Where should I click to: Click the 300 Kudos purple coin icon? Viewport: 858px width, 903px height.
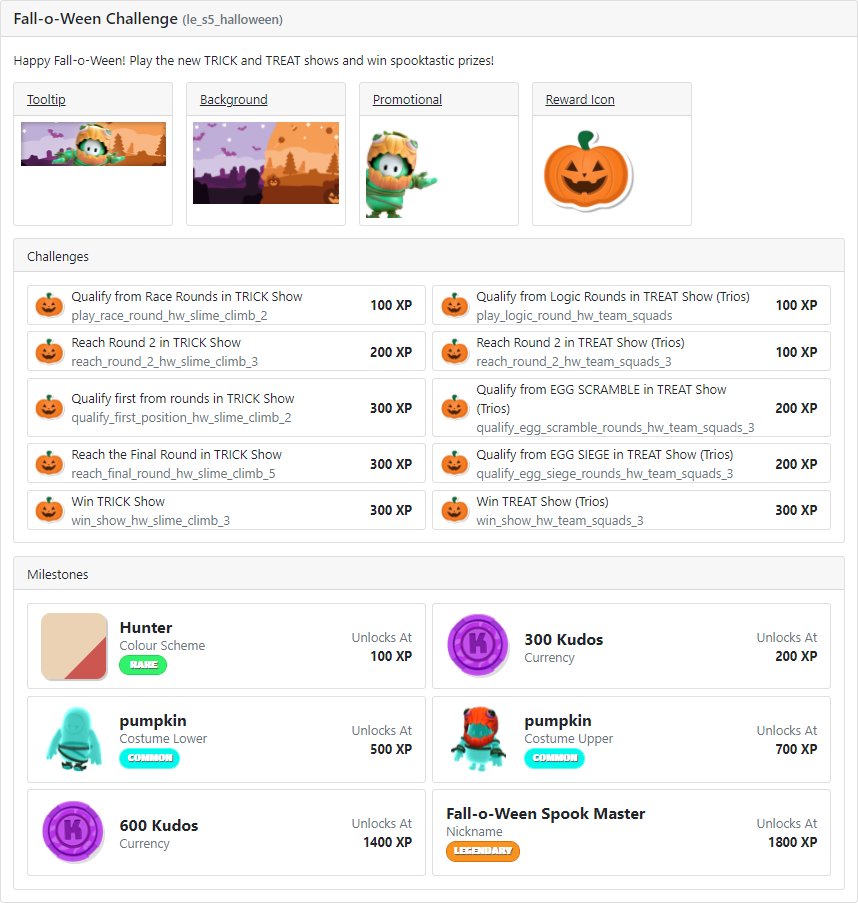click(478, 645)
